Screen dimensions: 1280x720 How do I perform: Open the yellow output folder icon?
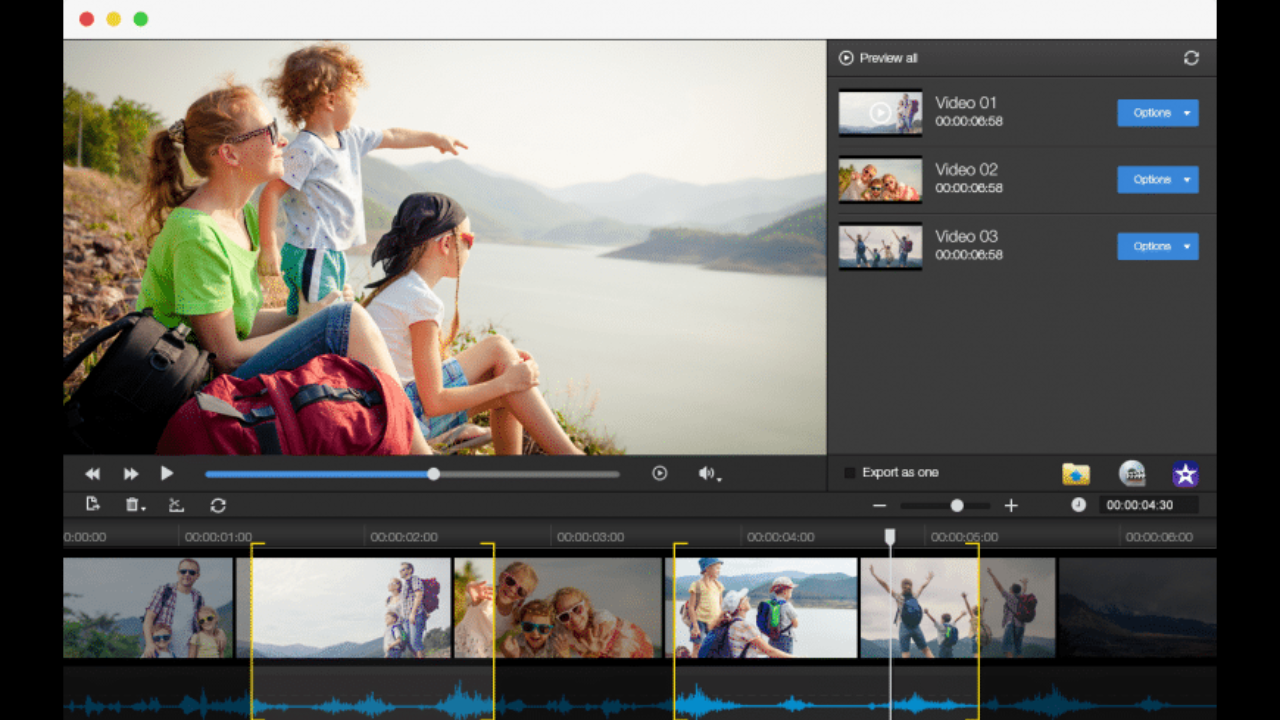(x=1076, y=474)
